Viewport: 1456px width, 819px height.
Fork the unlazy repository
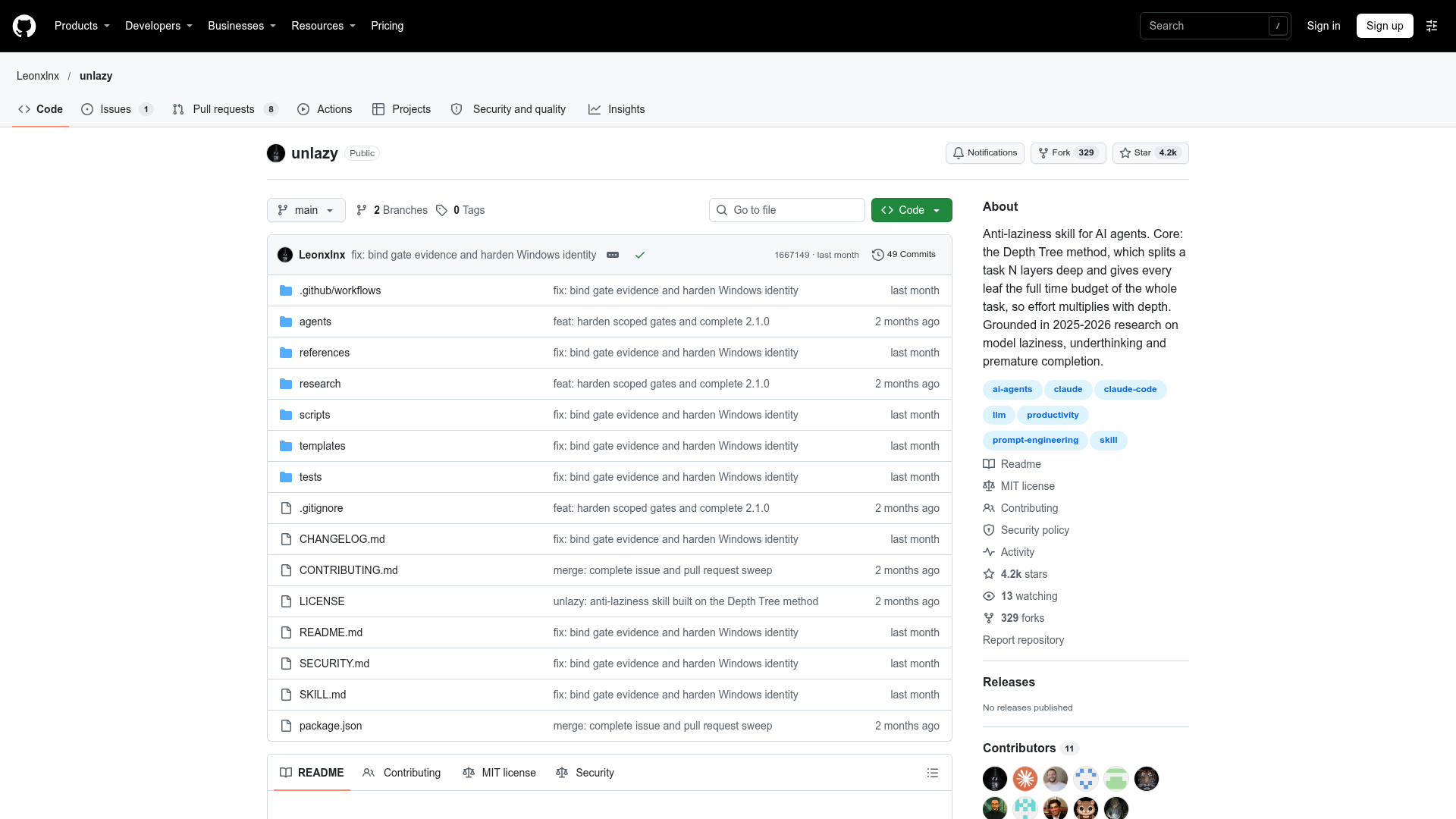(x=1068, y=153)
